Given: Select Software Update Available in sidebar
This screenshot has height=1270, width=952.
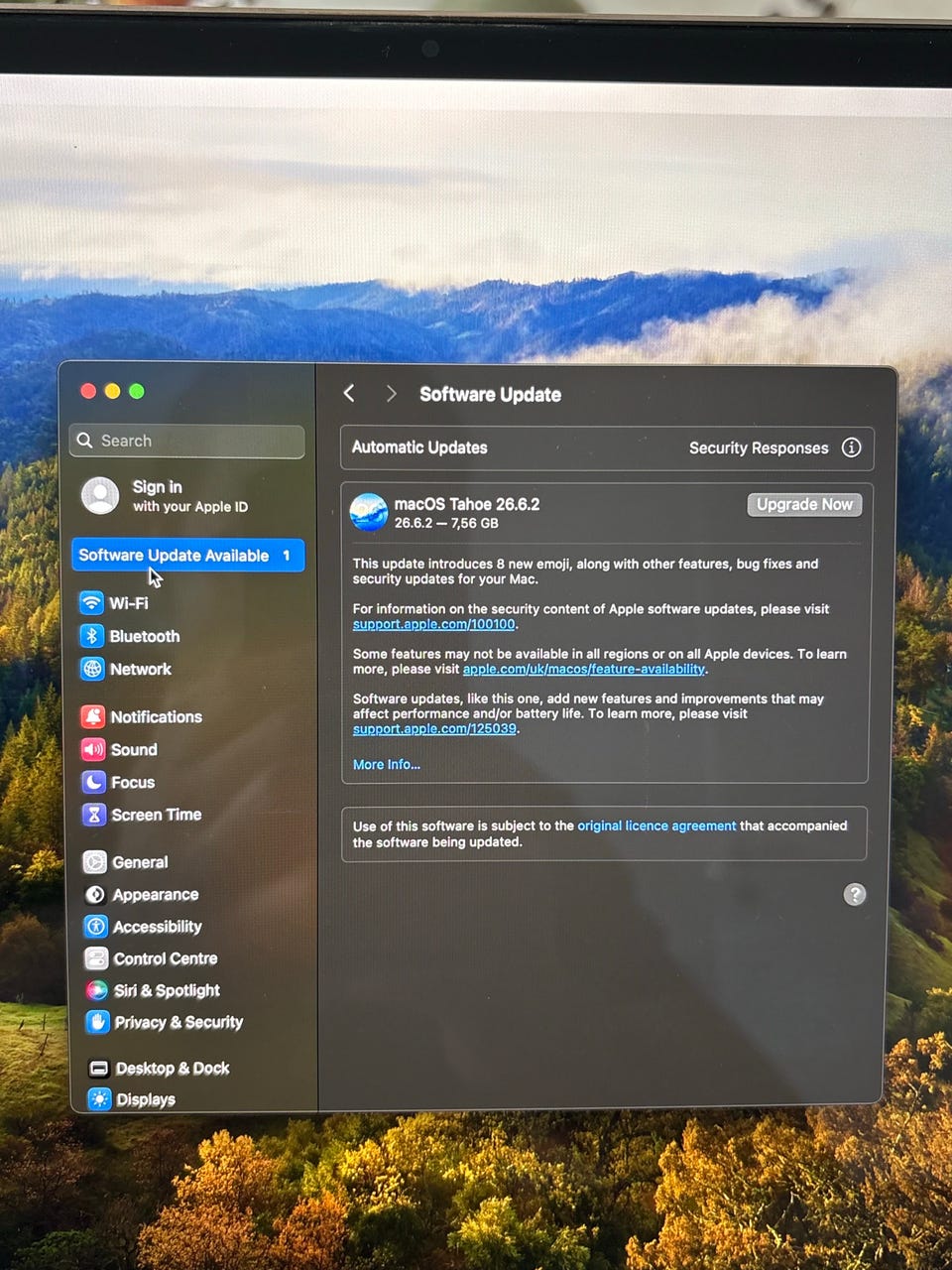Looking at the screenshot, I should click(x=188, y=556).
